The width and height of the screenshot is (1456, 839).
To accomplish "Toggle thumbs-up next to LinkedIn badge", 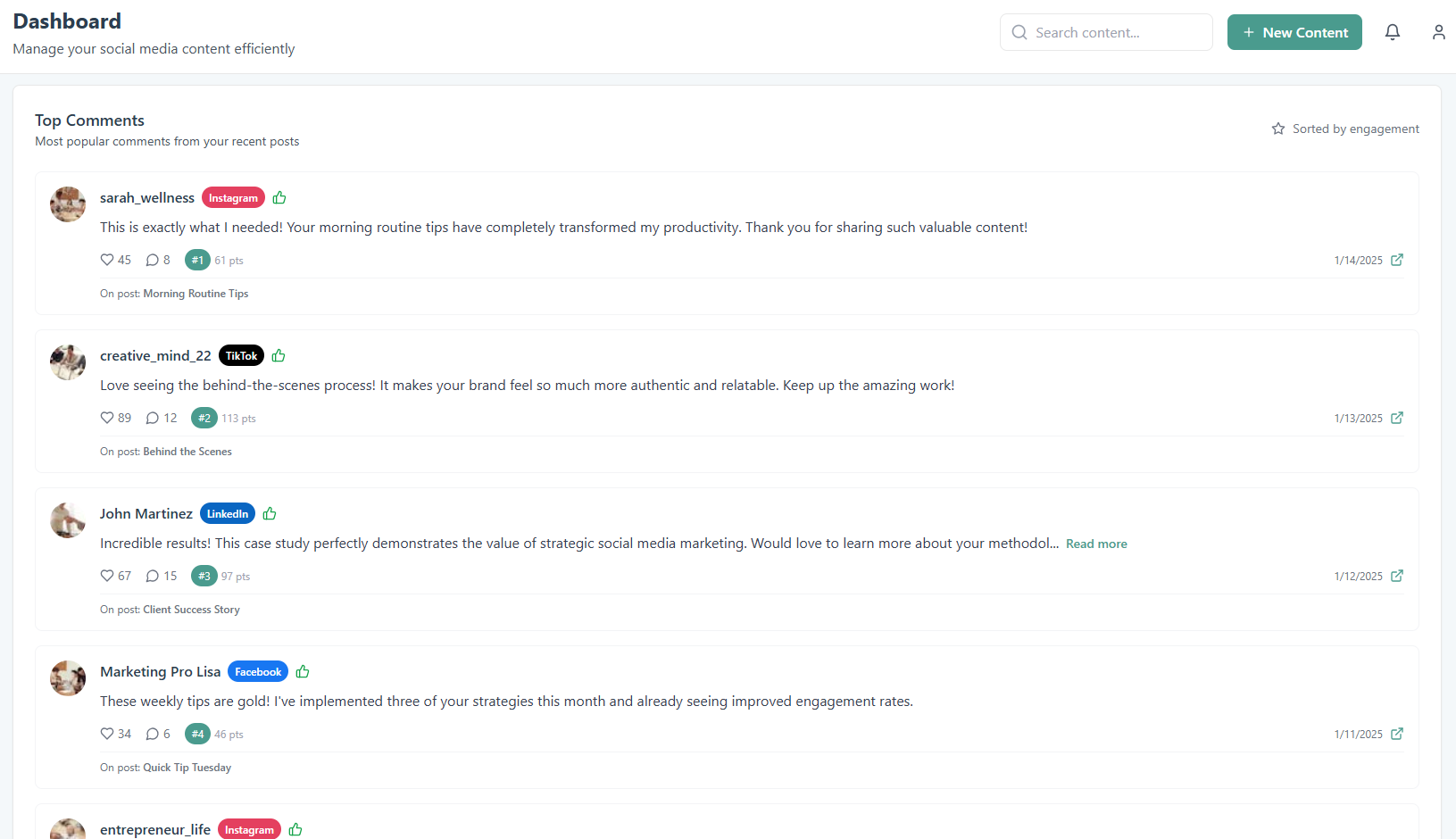I will pos(270,514).
